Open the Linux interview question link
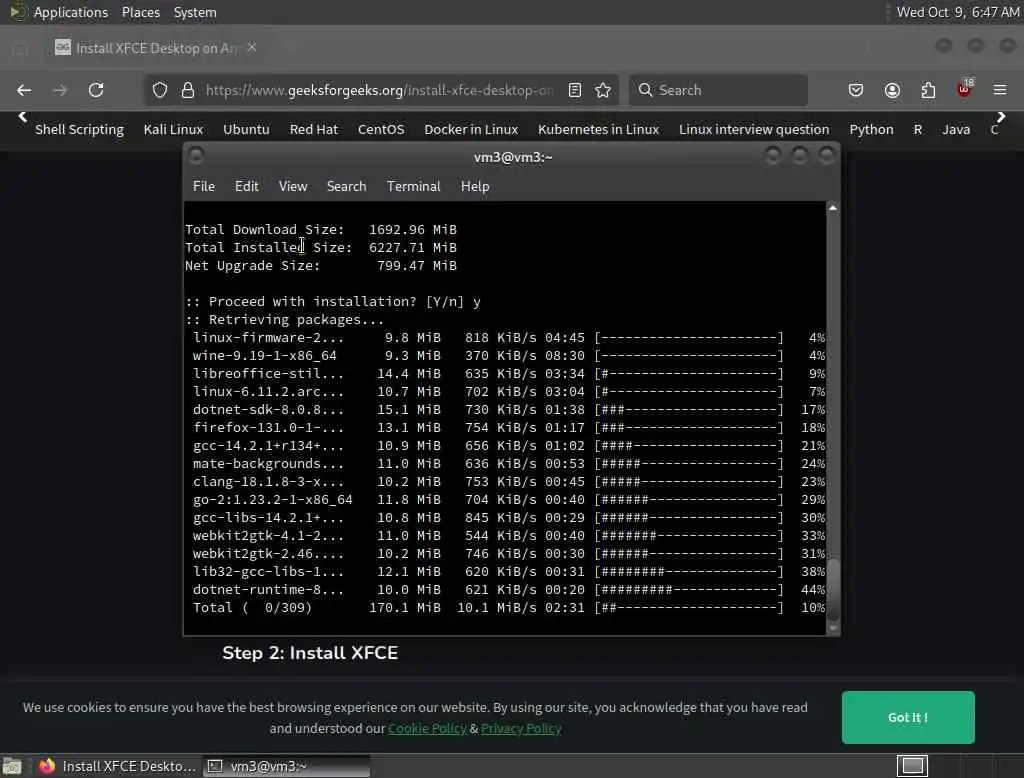 pos(754,129)
